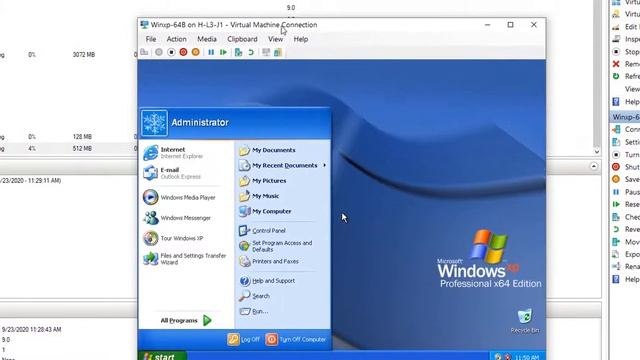Click Refresh in Hyper-V Actions pane
640x360 pixels.
626,76
